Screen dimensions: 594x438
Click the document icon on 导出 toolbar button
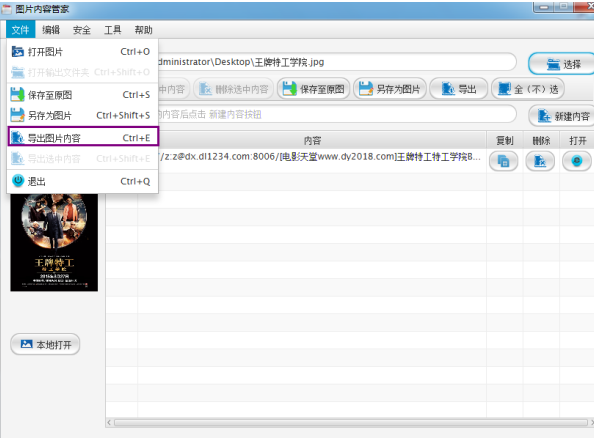point(448,89)
